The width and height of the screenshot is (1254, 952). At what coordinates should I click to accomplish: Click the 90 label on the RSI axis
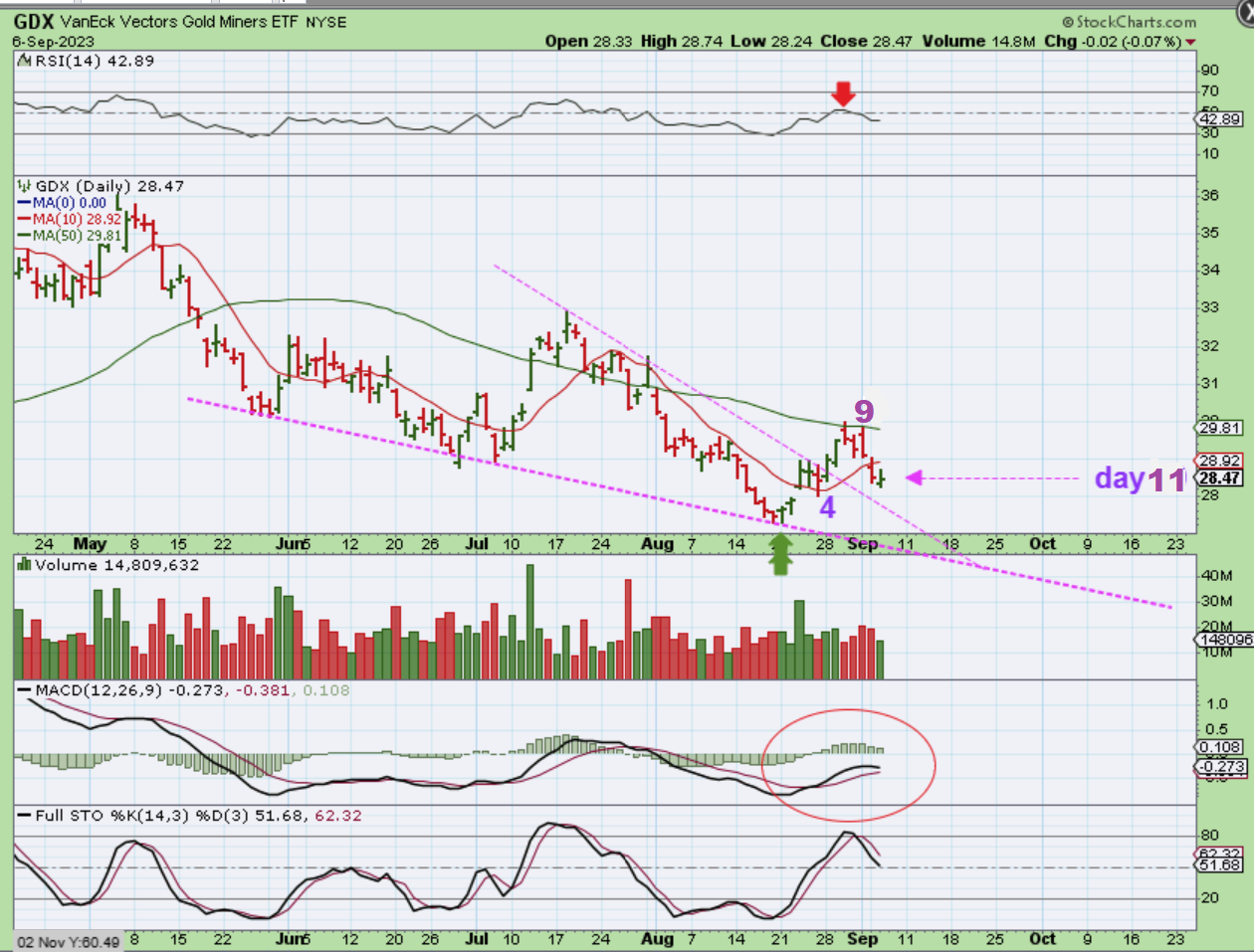click(x=1209, y=70)
